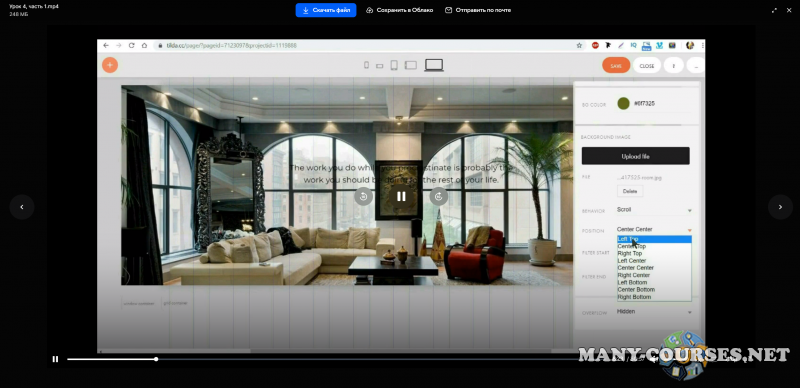The image size is (800, 388).
Task: Expand the Position Center Center dropdown
Action: click(x=654, y=229)
